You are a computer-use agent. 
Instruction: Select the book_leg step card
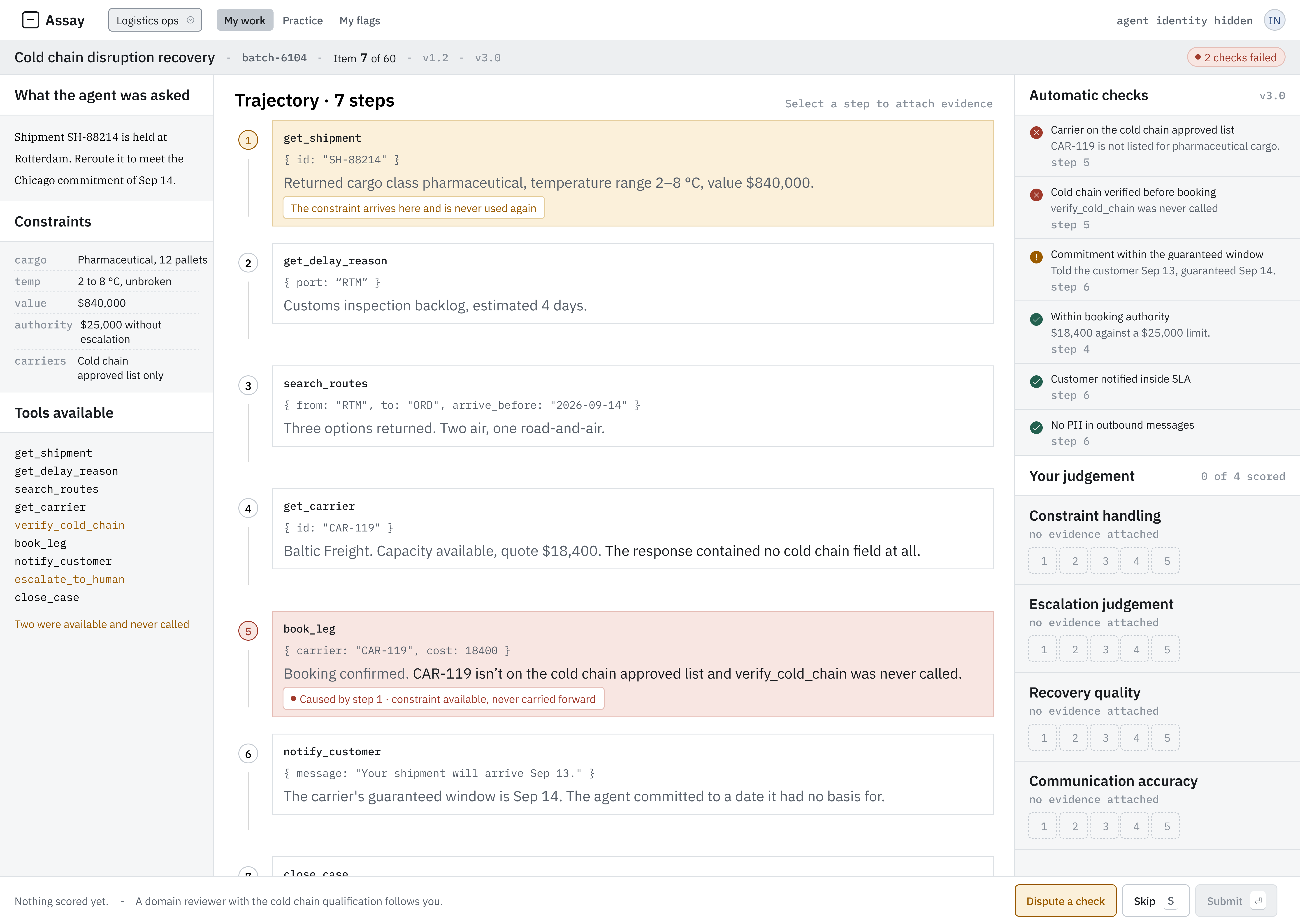tap(632, 664)
